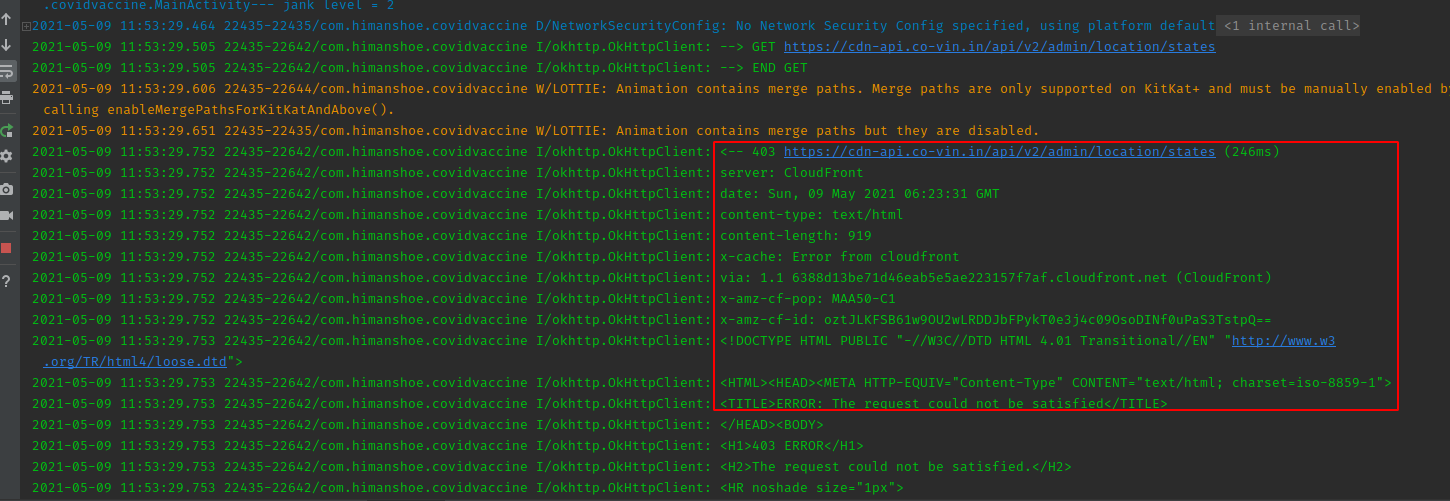This screenshot has width=1450, height=501.
Task: Click the 'content-length: 919' log text
Action: tap(795, 236)
